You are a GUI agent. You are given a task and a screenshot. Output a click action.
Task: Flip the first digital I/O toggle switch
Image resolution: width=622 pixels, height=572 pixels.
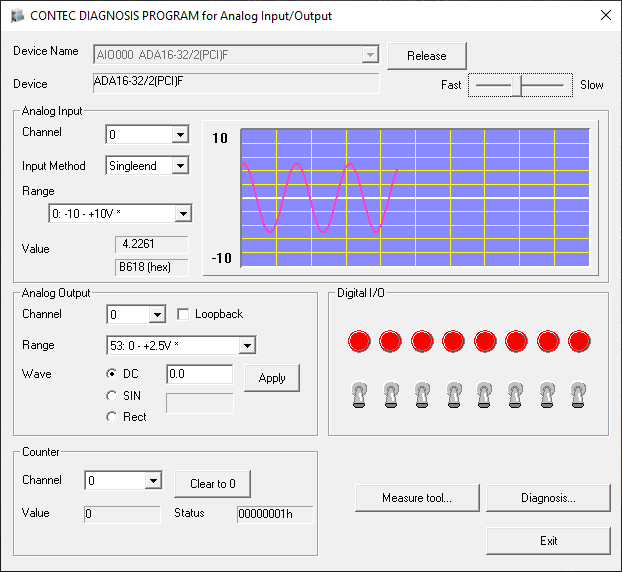click(359, 395)
